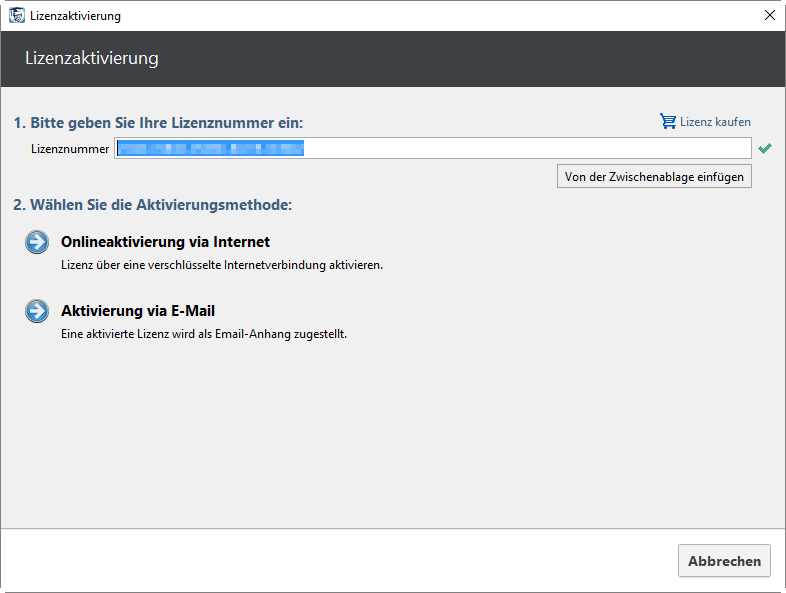This screenshot has height=593, width=786.
Task: Select 'Onlineaktivierung via Internet' heading
Action: click(x=165, y=242)
